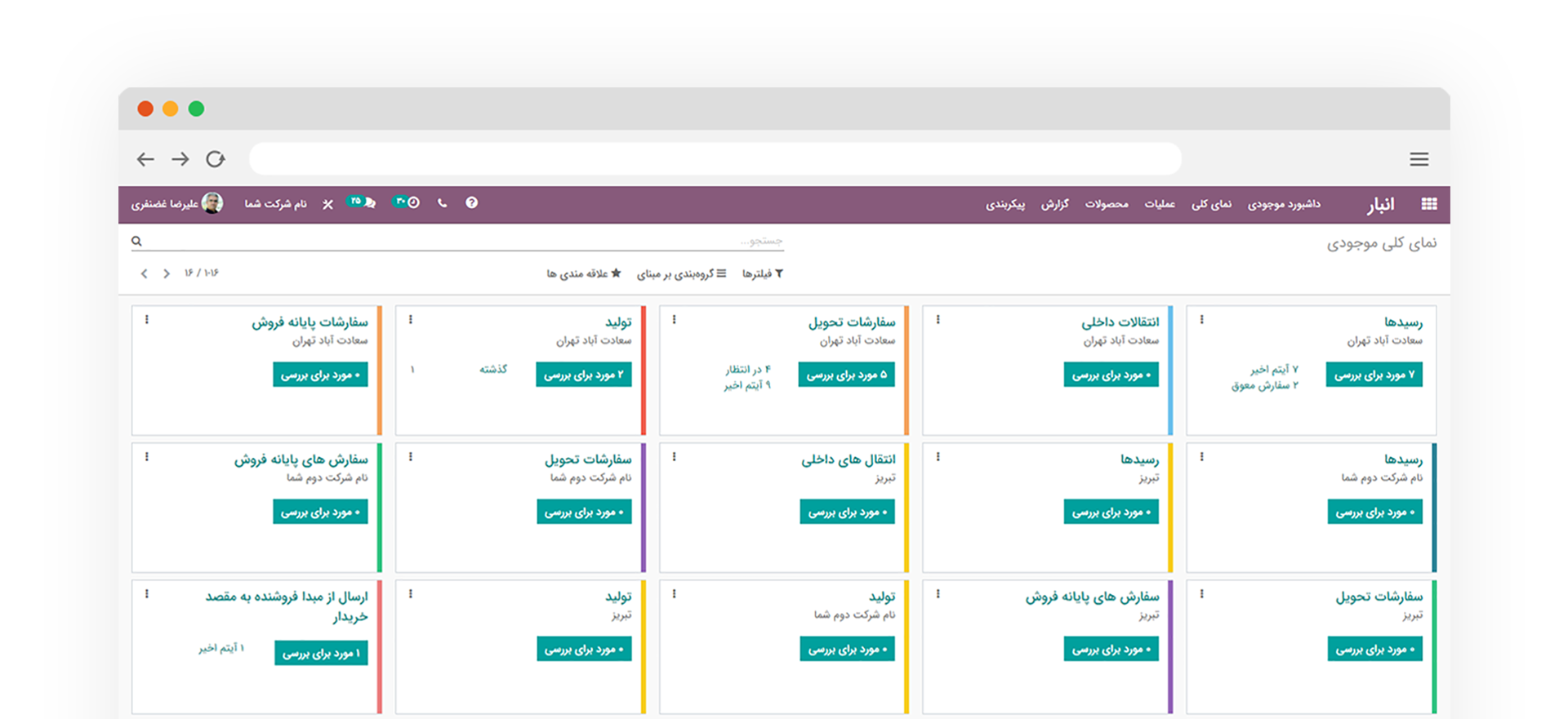Click ۹ آیتم اخیر link

tap(746, 385)
